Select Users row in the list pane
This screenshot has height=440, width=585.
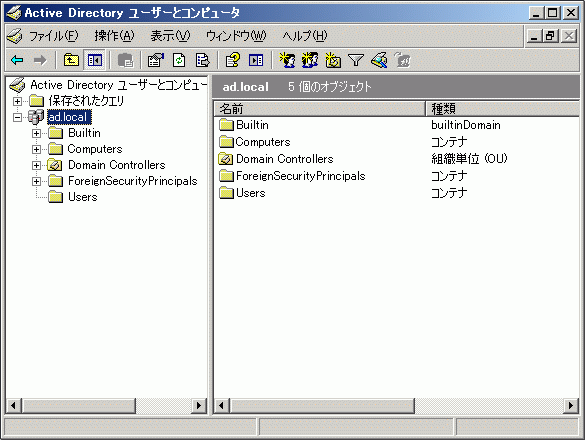coord(396,193)
